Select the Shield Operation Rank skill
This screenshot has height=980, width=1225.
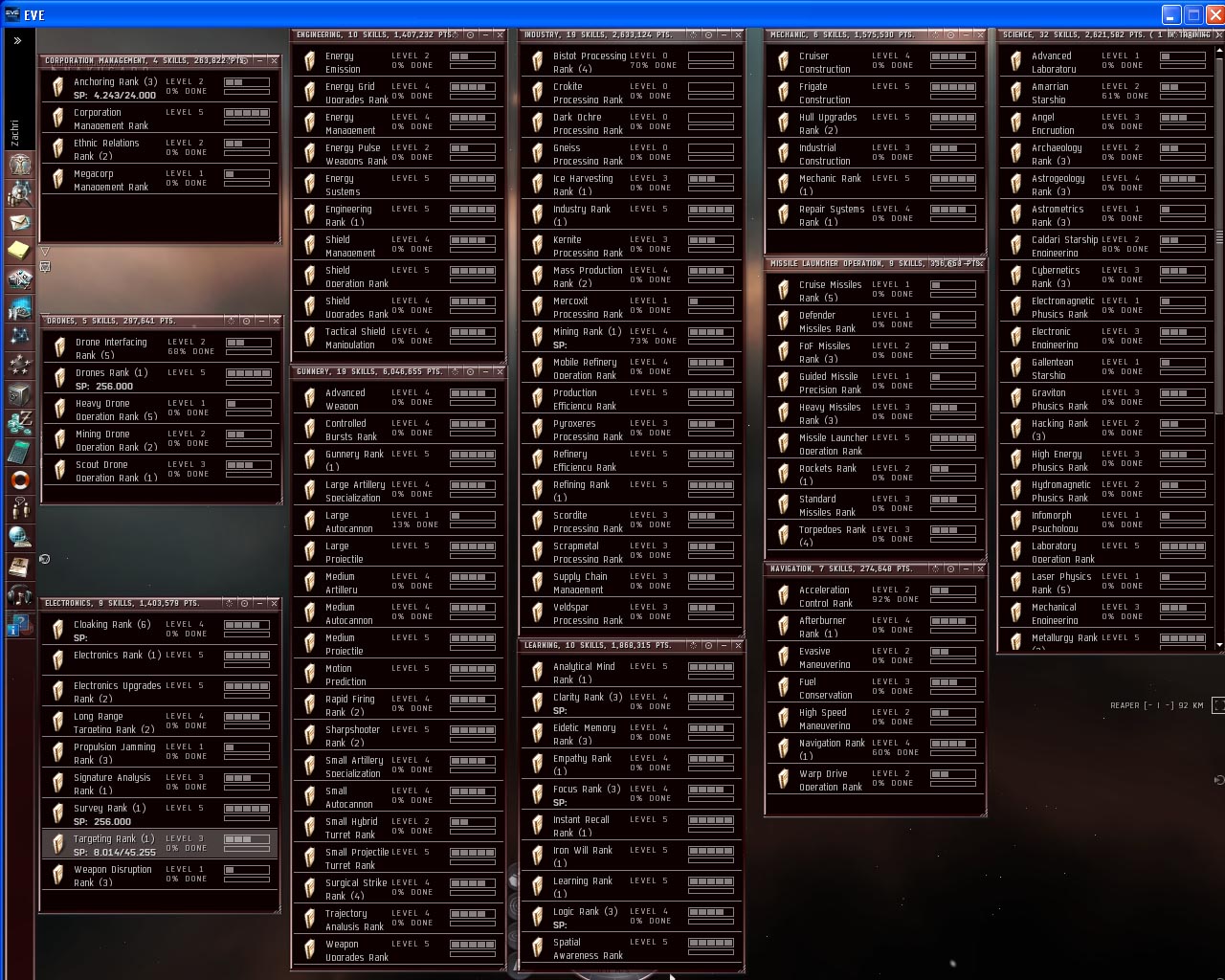397,277
